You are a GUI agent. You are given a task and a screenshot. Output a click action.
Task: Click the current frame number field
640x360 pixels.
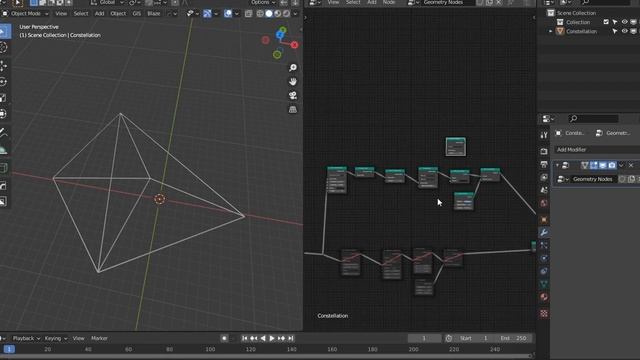pos(424,338)
